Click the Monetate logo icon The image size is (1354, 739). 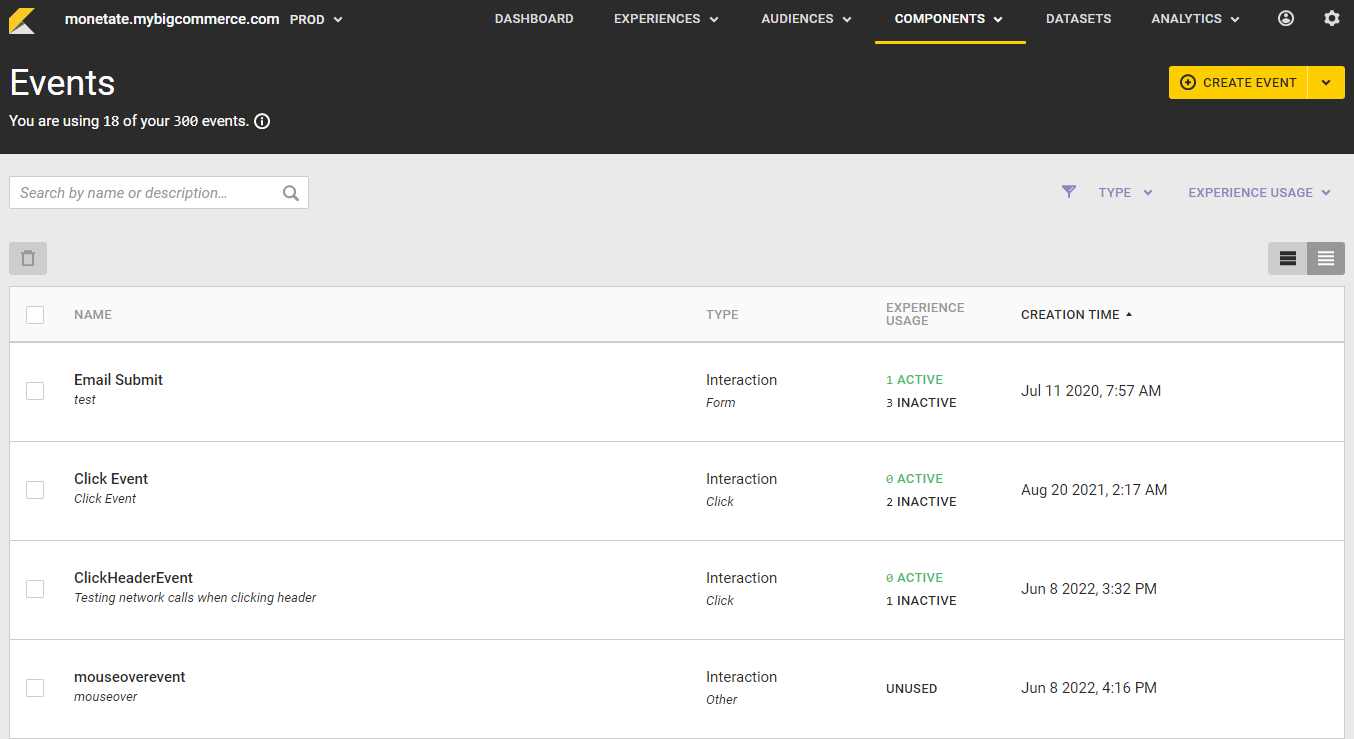tap(22, 20)
